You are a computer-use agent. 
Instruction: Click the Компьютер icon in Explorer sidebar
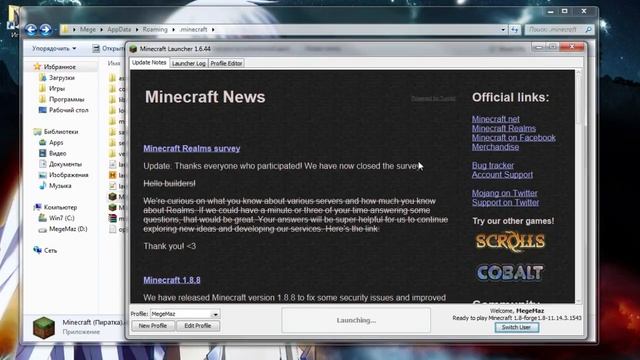37,207
